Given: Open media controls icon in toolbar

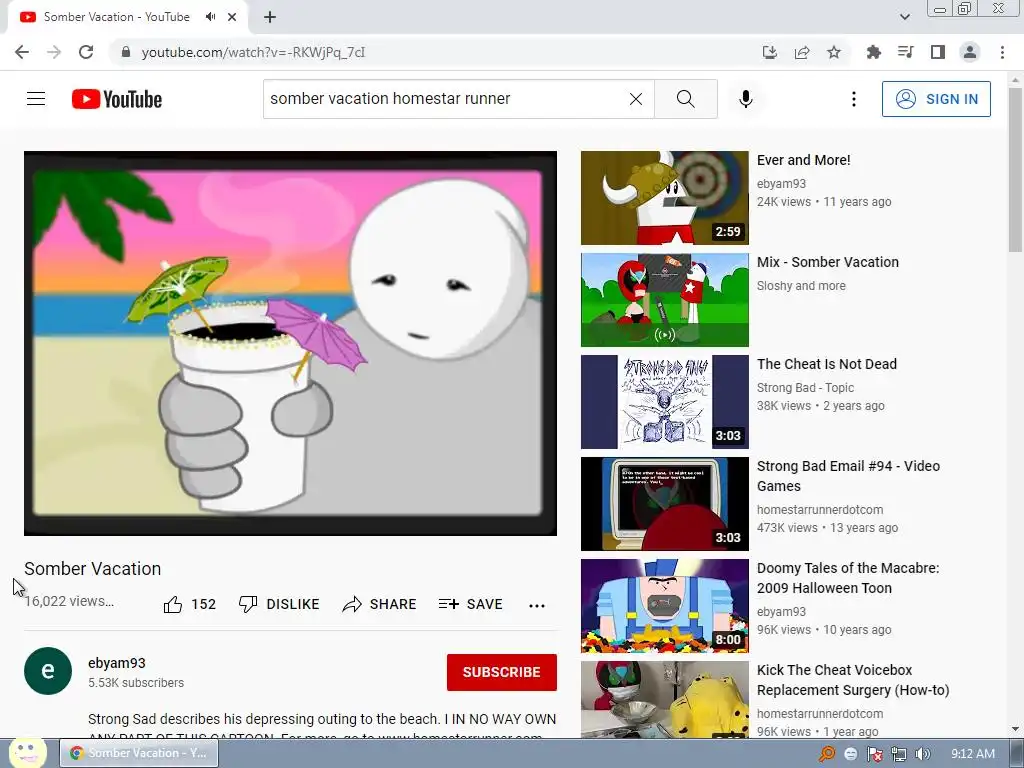Looking at the screenshot, I should [x=905, y=52].
